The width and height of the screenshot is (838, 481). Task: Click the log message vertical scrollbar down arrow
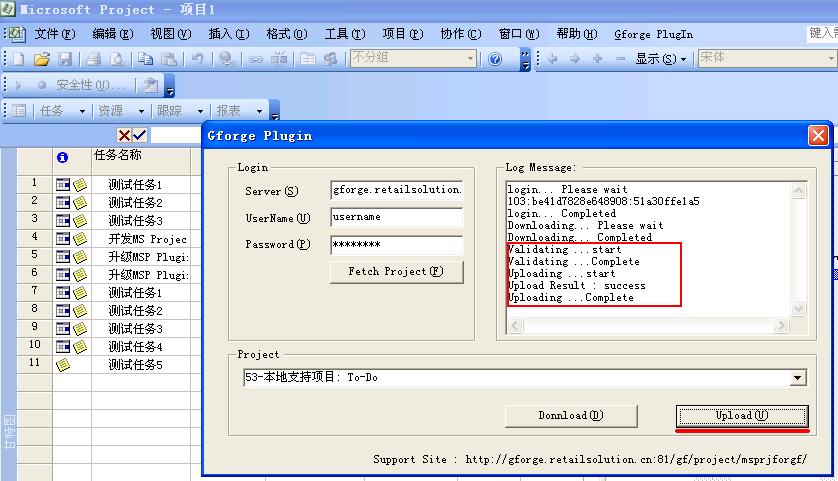point(798,308)
